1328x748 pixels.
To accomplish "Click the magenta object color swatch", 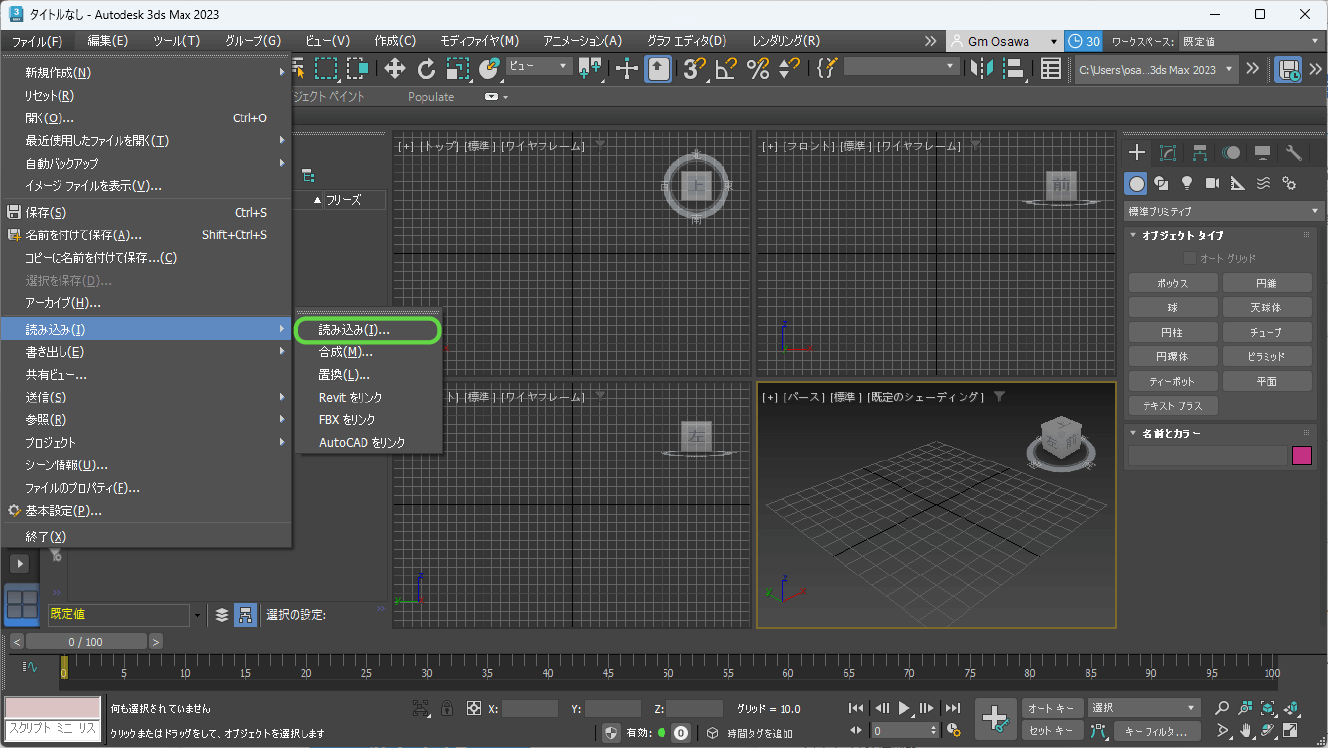I will tap(1301, 456).
